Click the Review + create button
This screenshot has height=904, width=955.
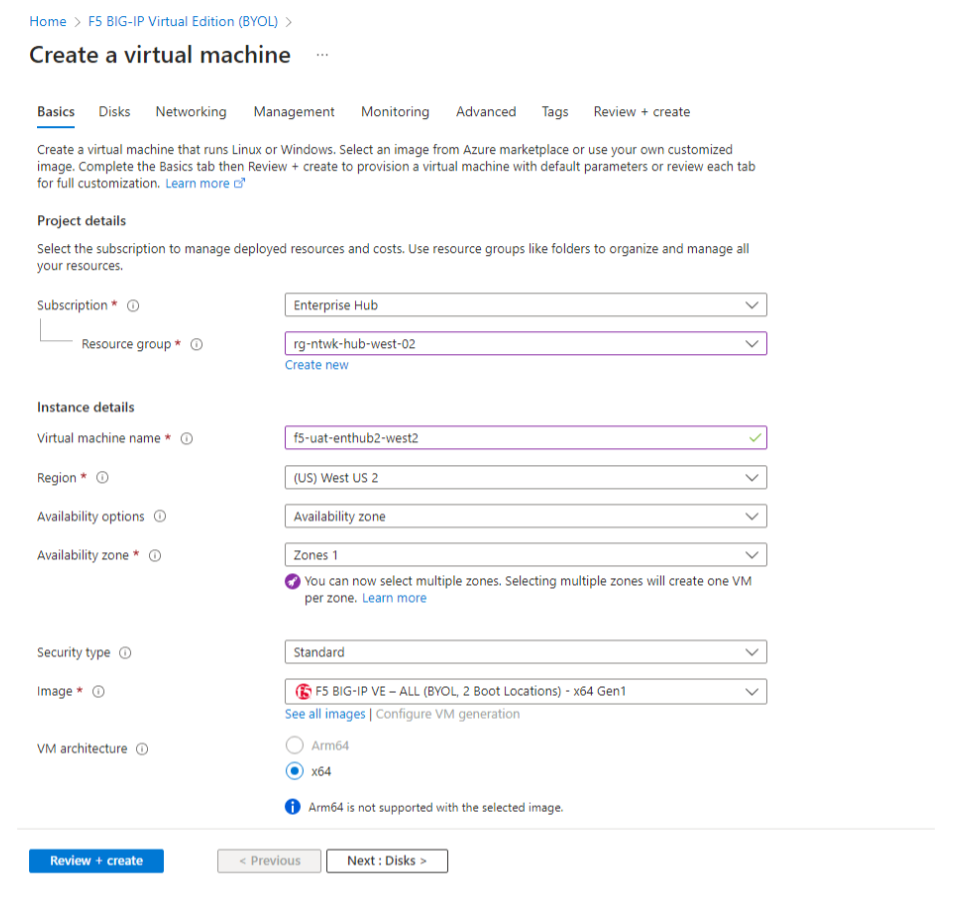tap(96, 860)
